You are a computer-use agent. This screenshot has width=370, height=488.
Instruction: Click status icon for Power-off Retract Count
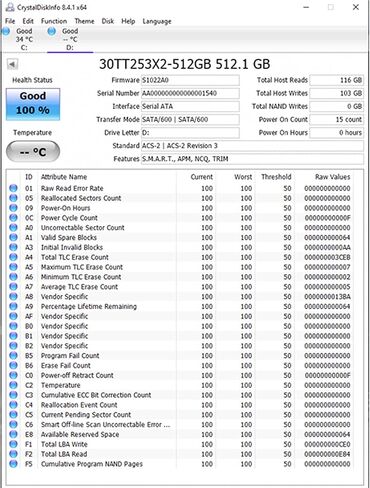click(13, 375)
